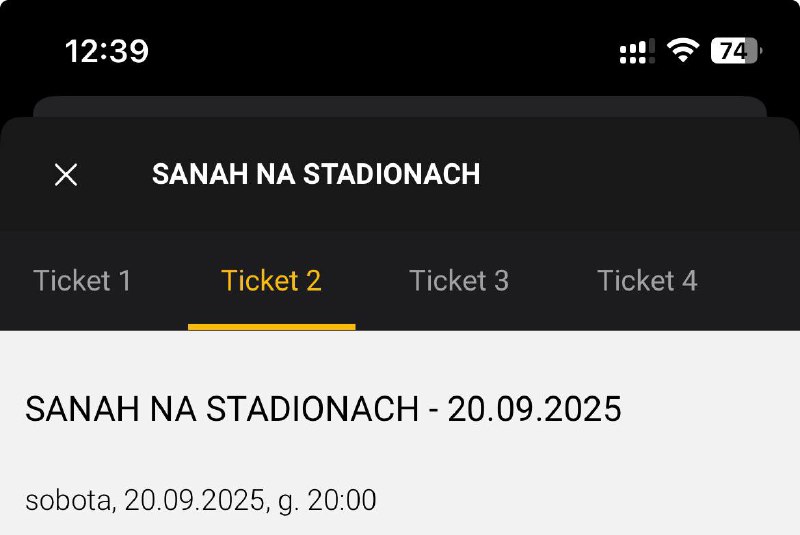
Task: Tap the 20.09.2025 date in the event heading
Action: (x=535, y=409)
